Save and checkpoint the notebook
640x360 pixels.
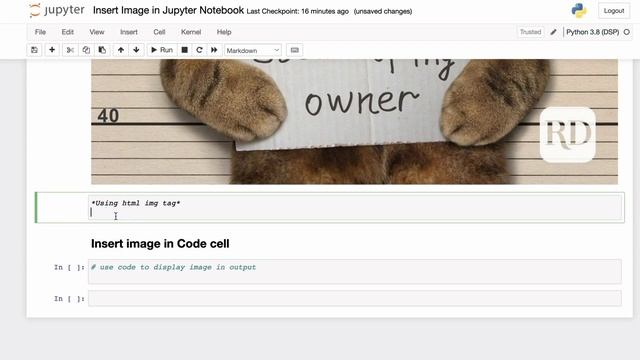pyautogui.click(x=34, y=50)
